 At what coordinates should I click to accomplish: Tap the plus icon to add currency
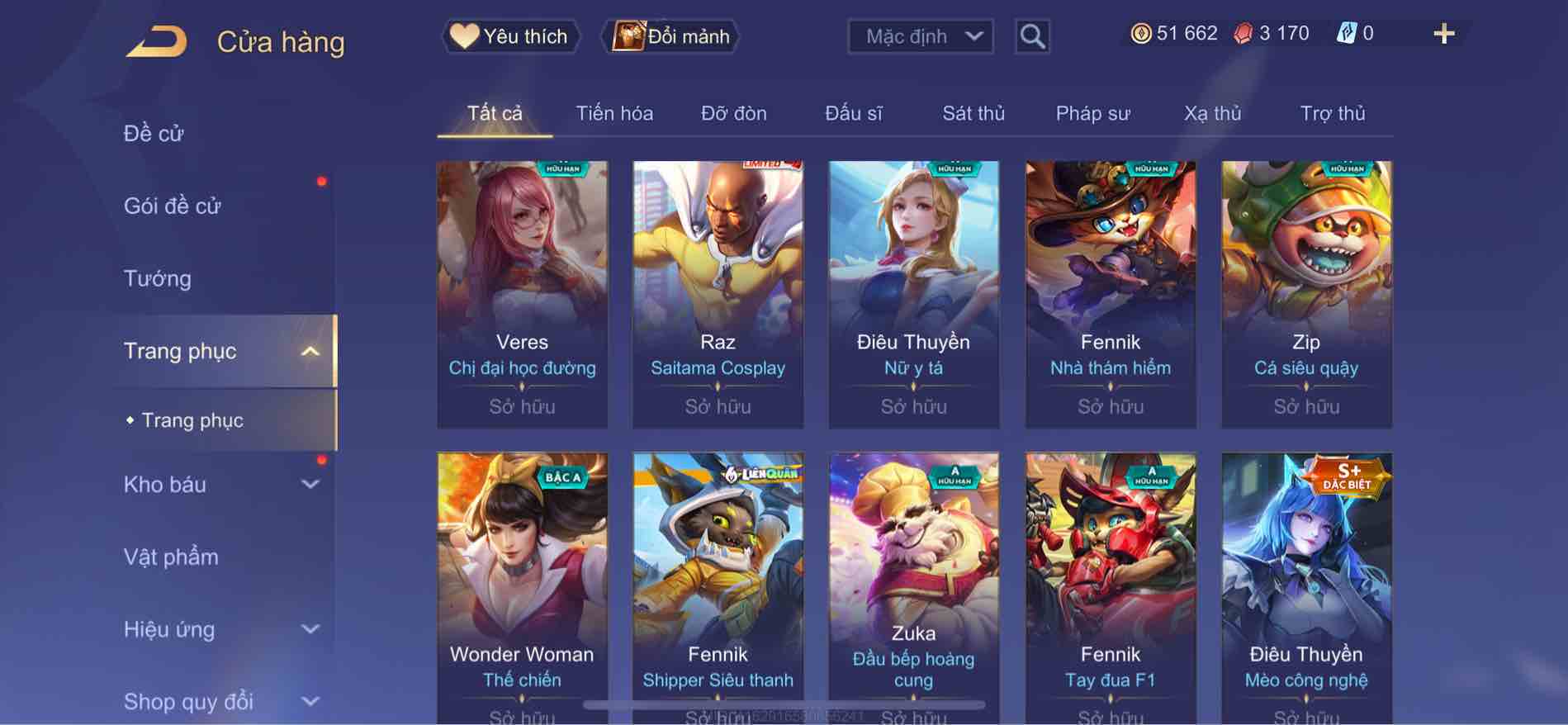pyautogui.click(x=1443, y=34)
